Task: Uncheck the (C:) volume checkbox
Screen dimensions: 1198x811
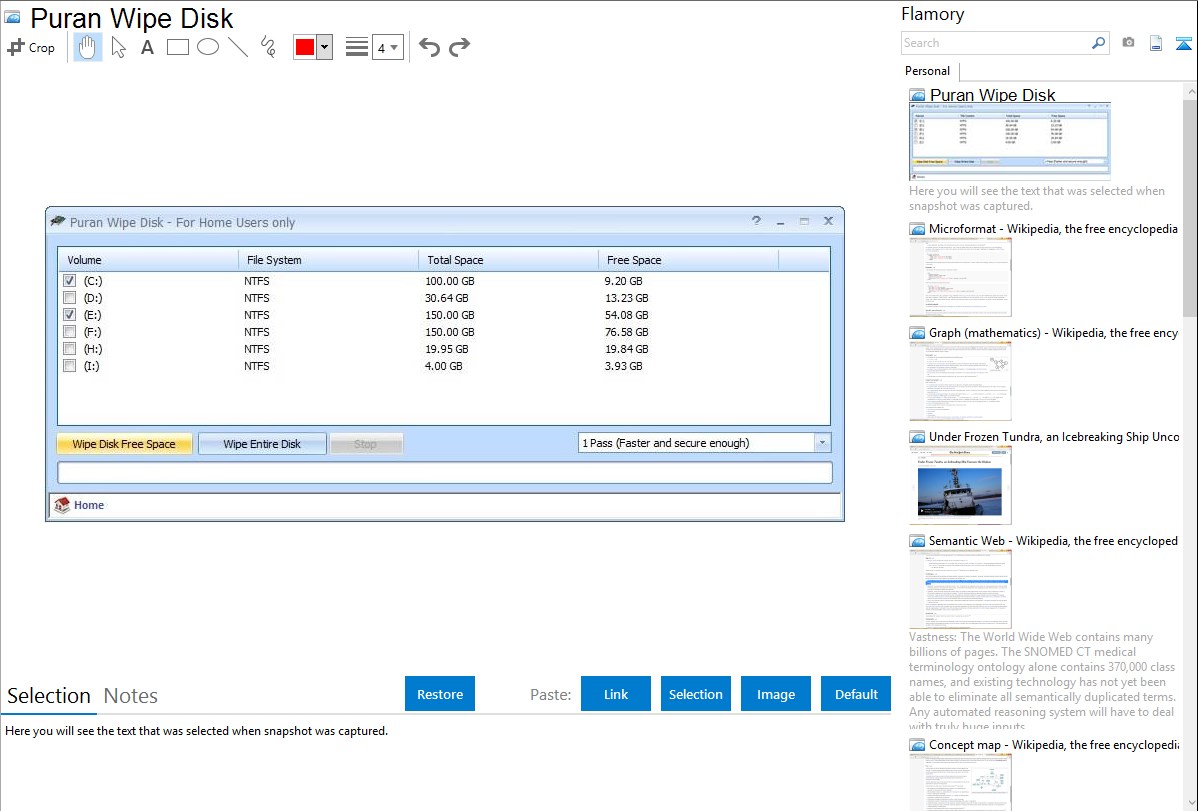Action: click(69, 281)
